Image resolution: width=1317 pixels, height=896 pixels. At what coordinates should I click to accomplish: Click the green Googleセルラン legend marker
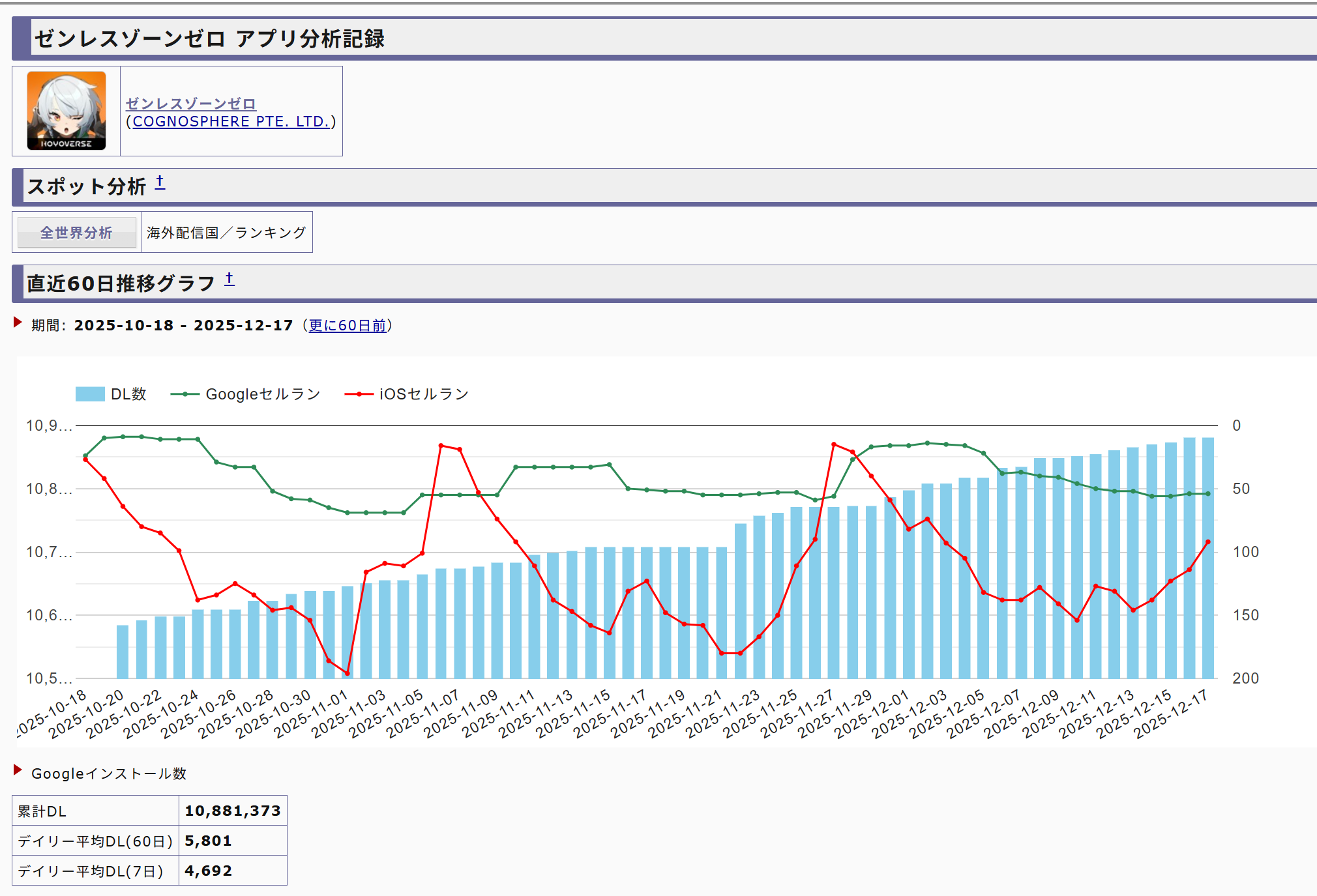[x=185, y=394]
